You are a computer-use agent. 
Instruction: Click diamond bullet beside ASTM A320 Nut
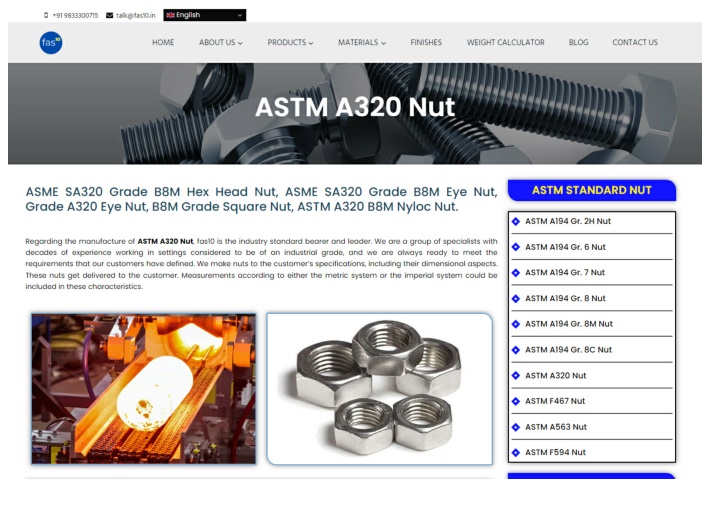(516, 376)
